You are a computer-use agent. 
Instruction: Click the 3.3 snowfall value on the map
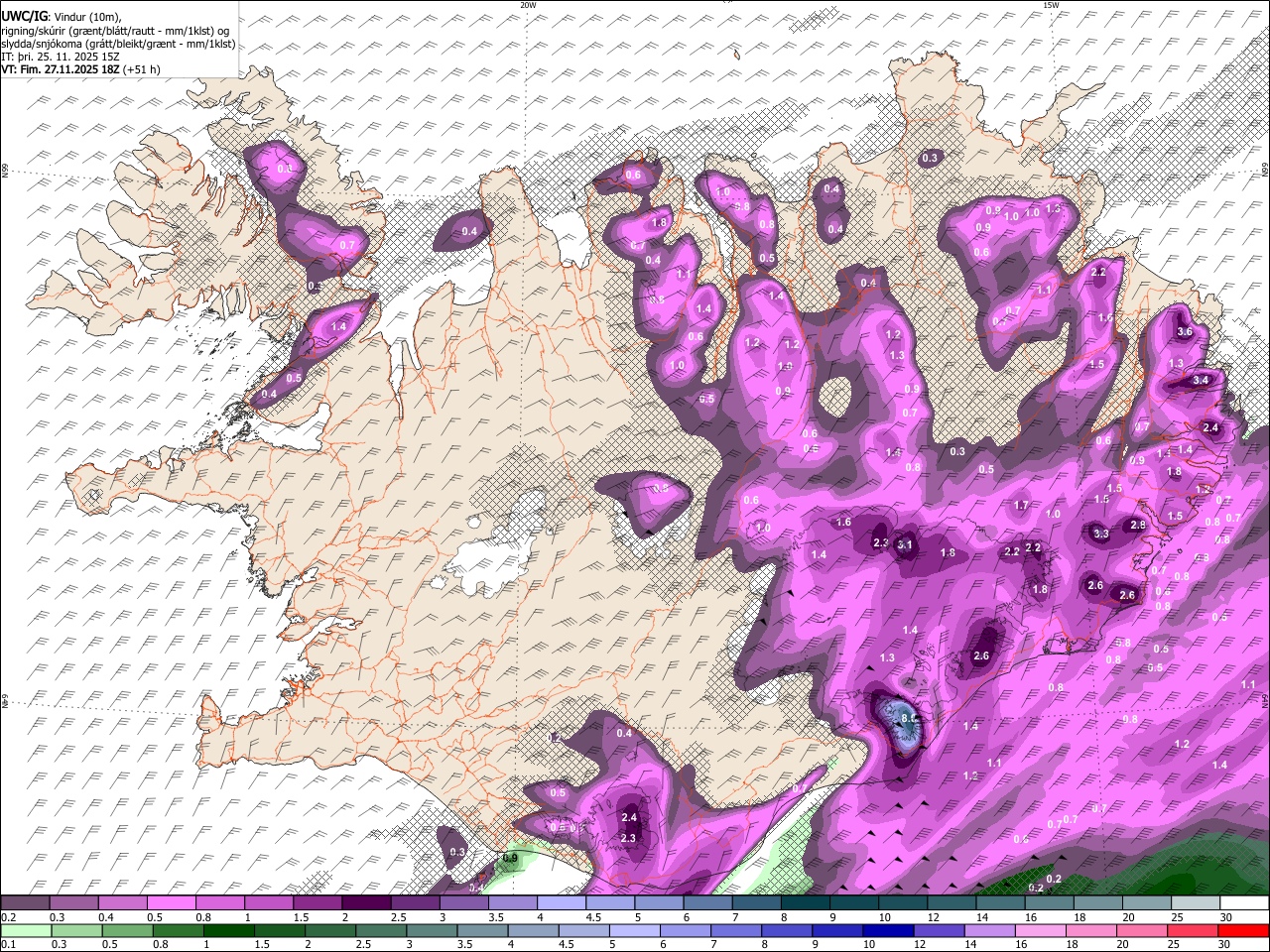(1101, 534)
